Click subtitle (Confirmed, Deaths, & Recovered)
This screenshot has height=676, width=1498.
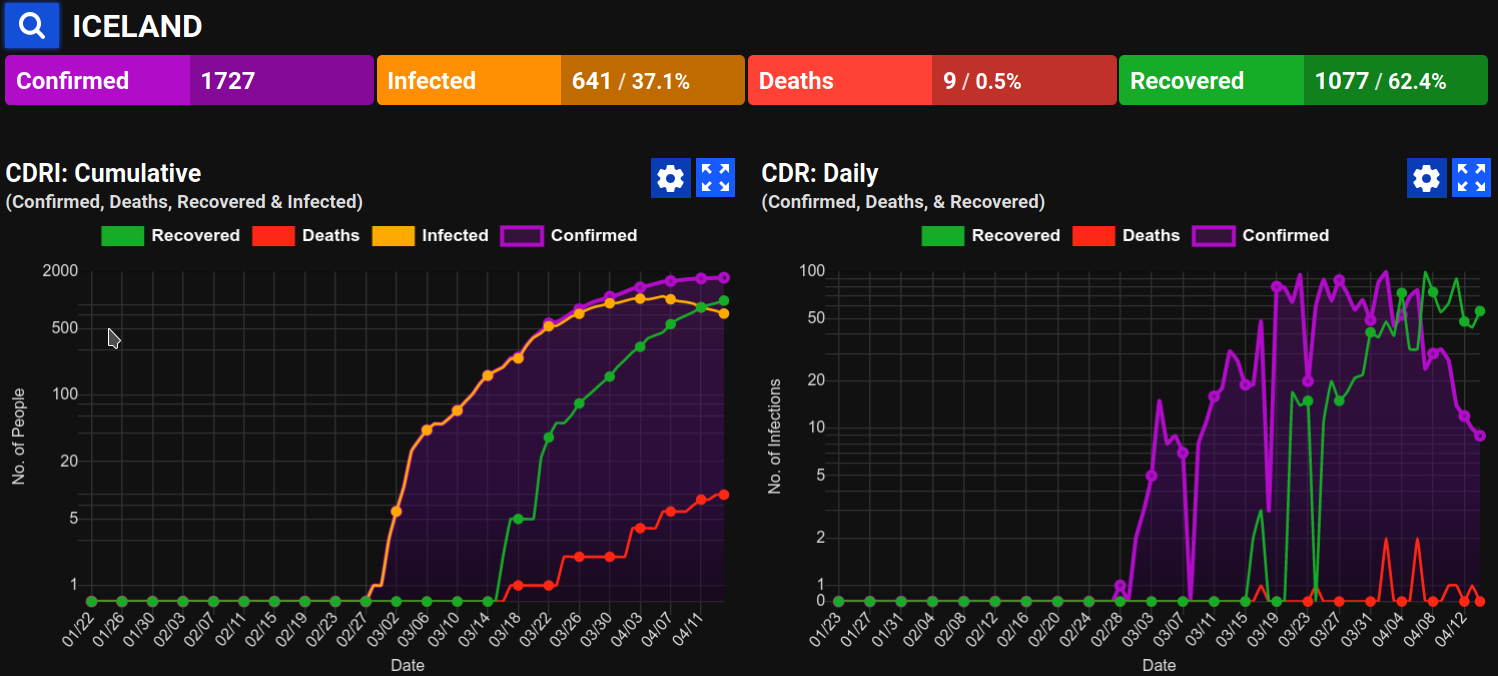903,202
